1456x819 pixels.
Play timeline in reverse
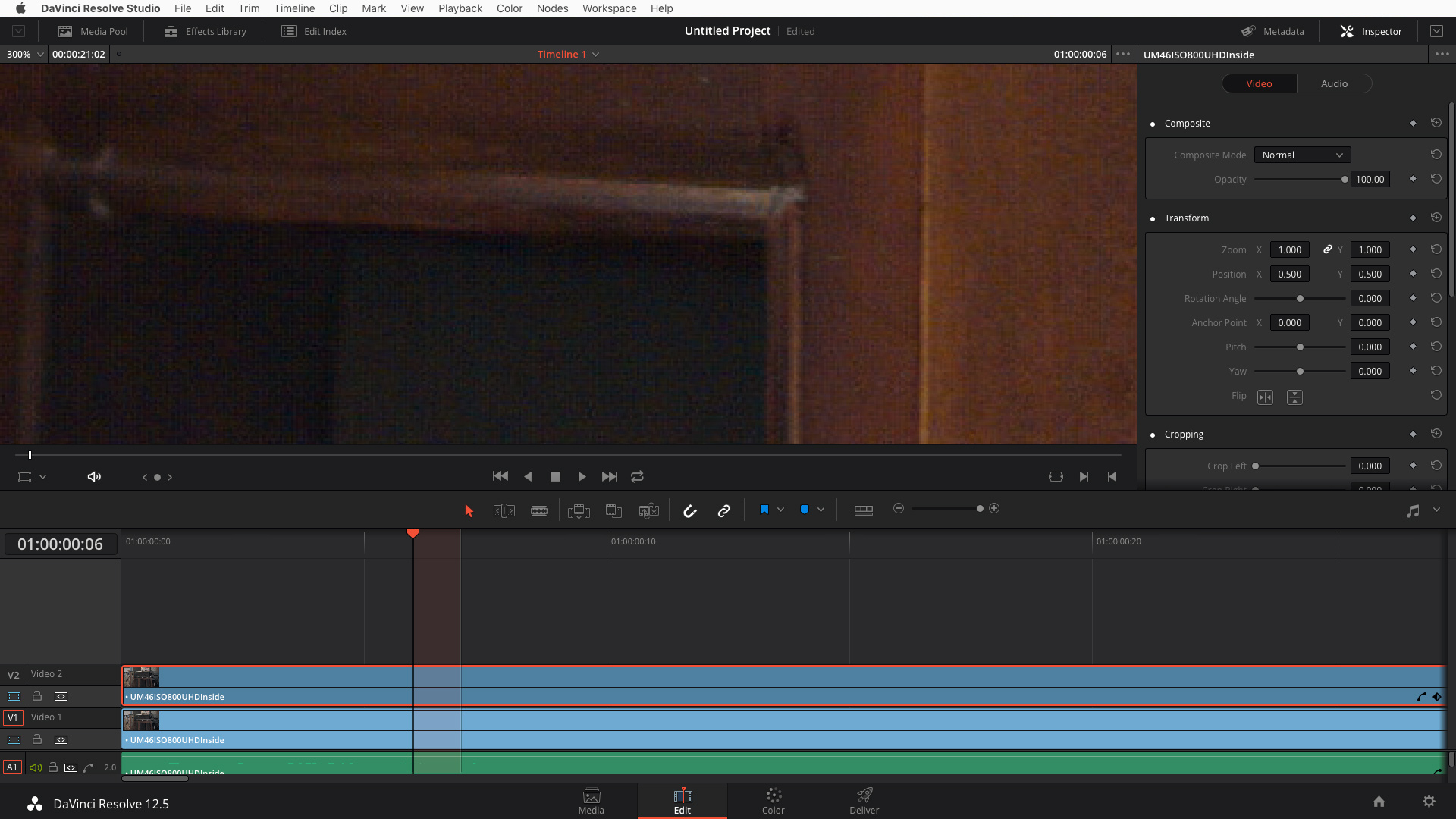pos(528,476)
